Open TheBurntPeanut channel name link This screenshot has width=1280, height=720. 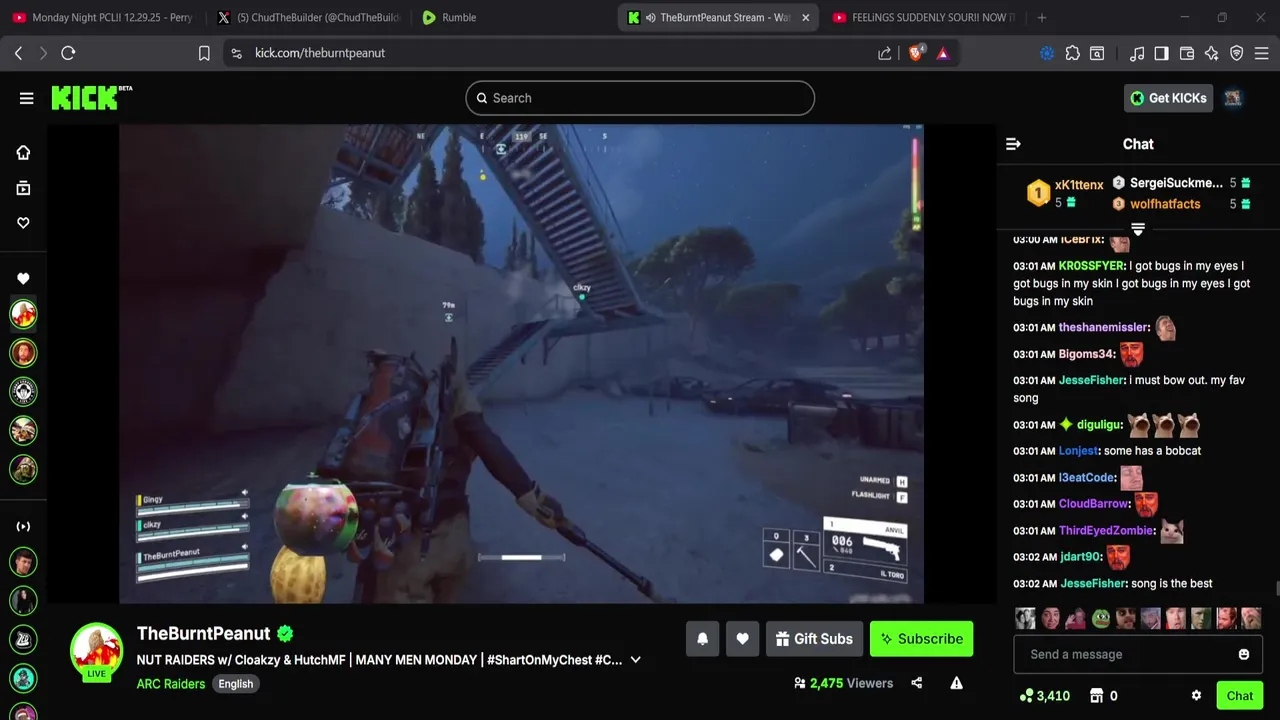click(203, 633)
